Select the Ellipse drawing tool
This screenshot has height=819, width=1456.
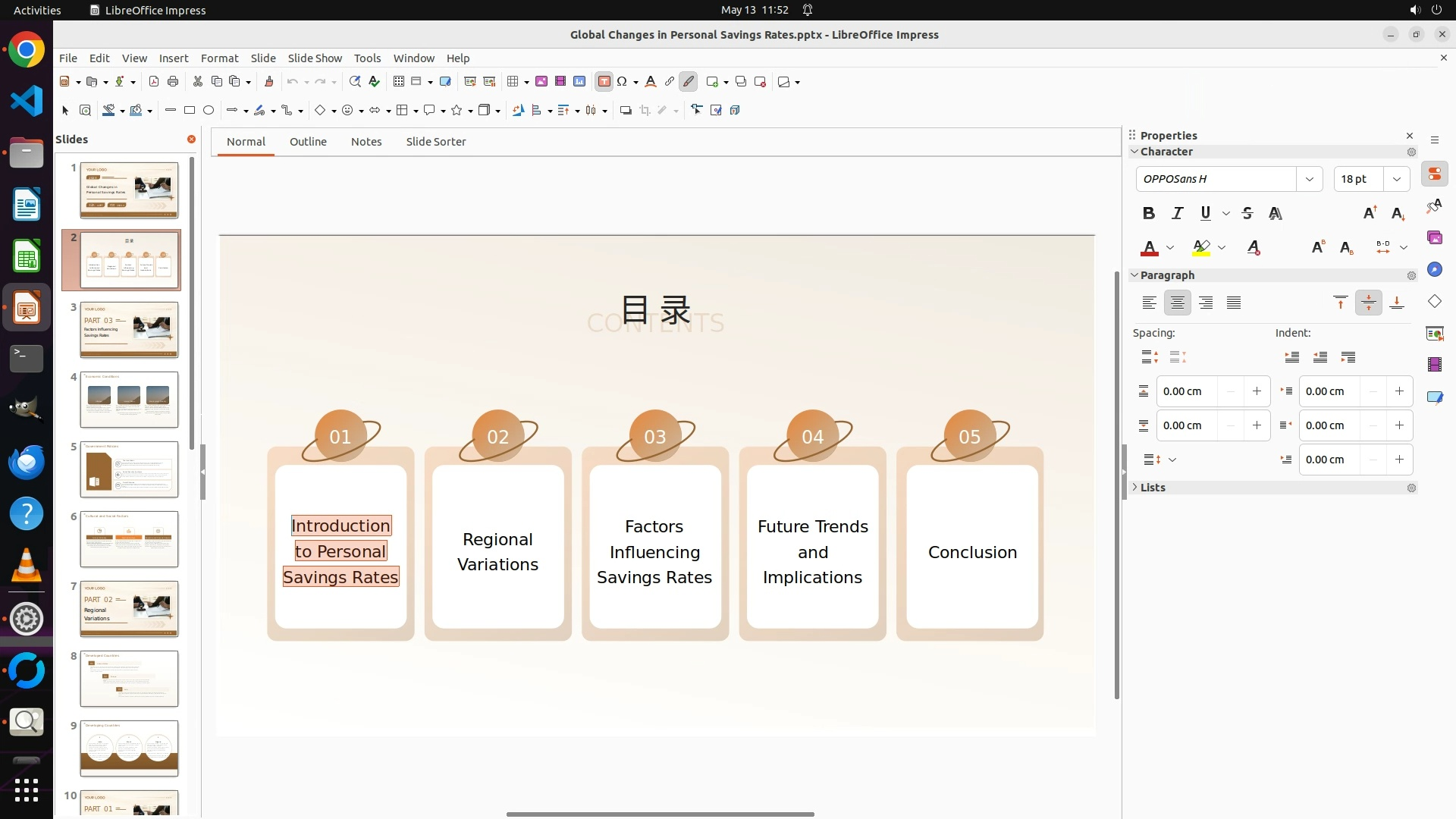click(209, 111)
